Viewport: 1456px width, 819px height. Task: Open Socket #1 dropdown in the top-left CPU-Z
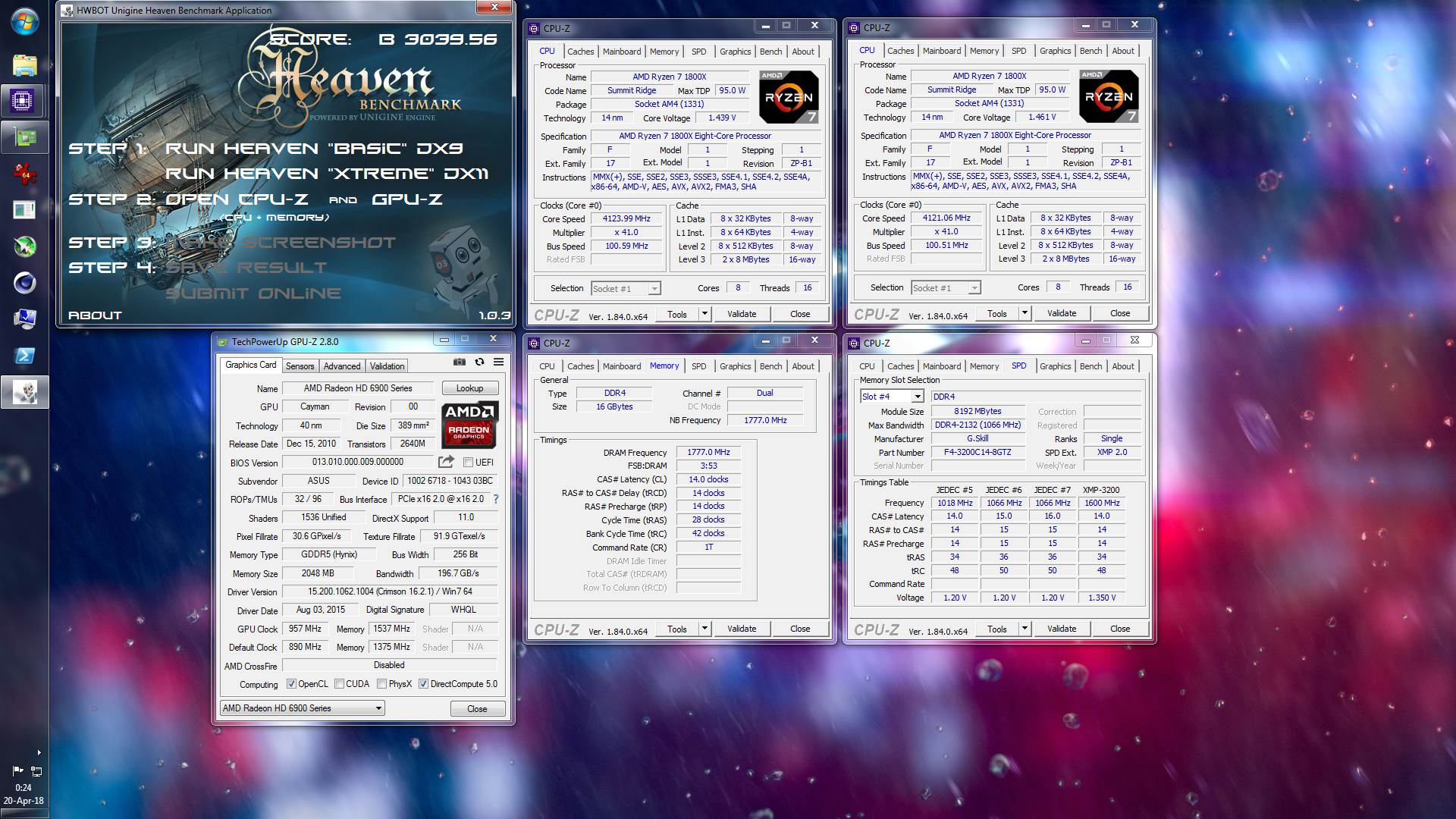pos(626,288)
